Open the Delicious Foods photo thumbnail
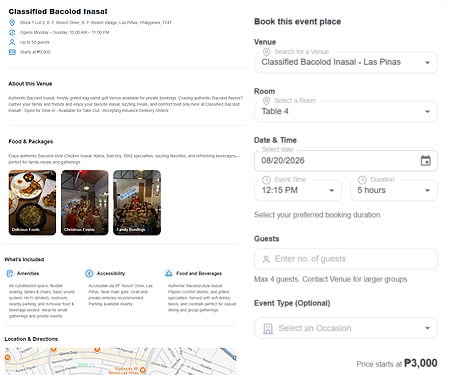Viewport: 450px width, 375px height. click(32, 203)
